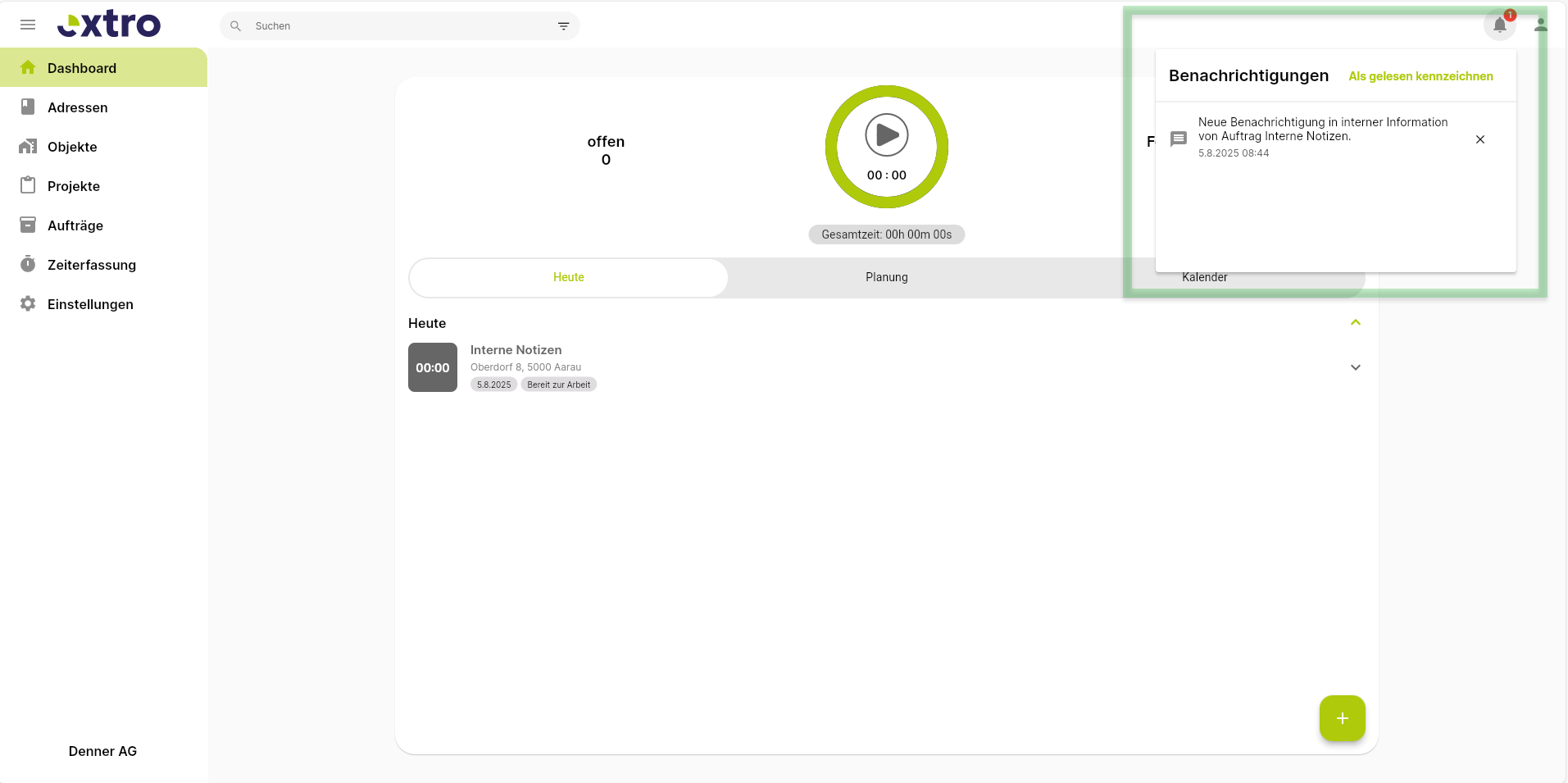Click the 00:00 time badge of Interne Notizen
The height and width of the screenshot is (783, 1568).
[x=433, y=367]
